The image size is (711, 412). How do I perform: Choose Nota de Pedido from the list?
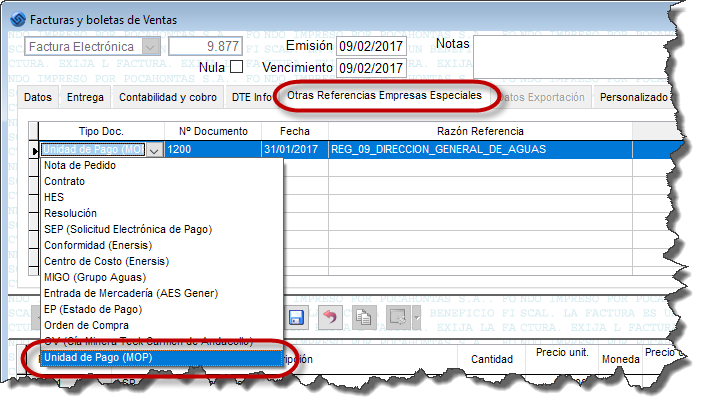tap(162, 165)
